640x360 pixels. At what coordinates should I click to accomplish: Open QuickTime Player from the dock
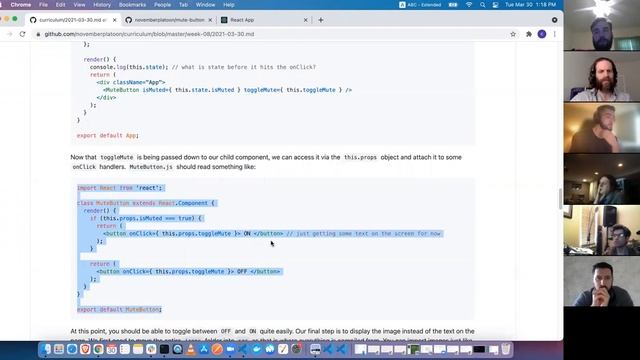click(x=178, y=349)
